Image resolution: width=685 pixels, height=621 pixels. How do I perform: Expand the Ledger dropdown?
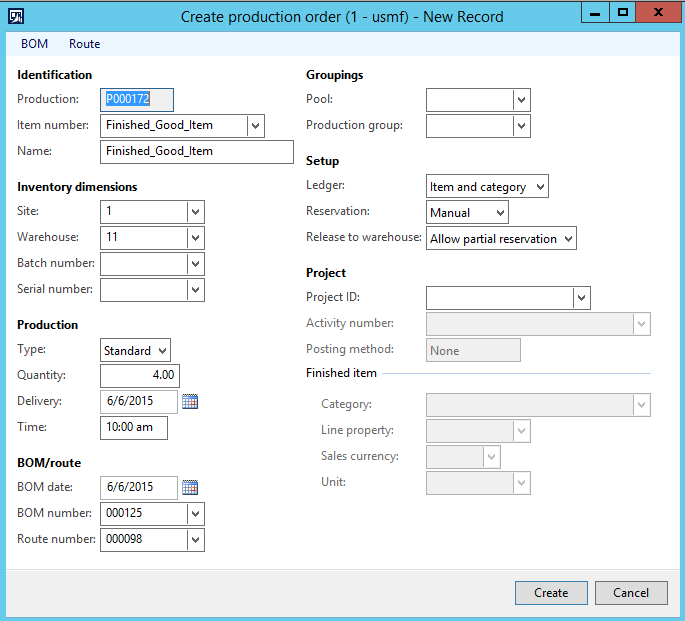pos(540,187)
